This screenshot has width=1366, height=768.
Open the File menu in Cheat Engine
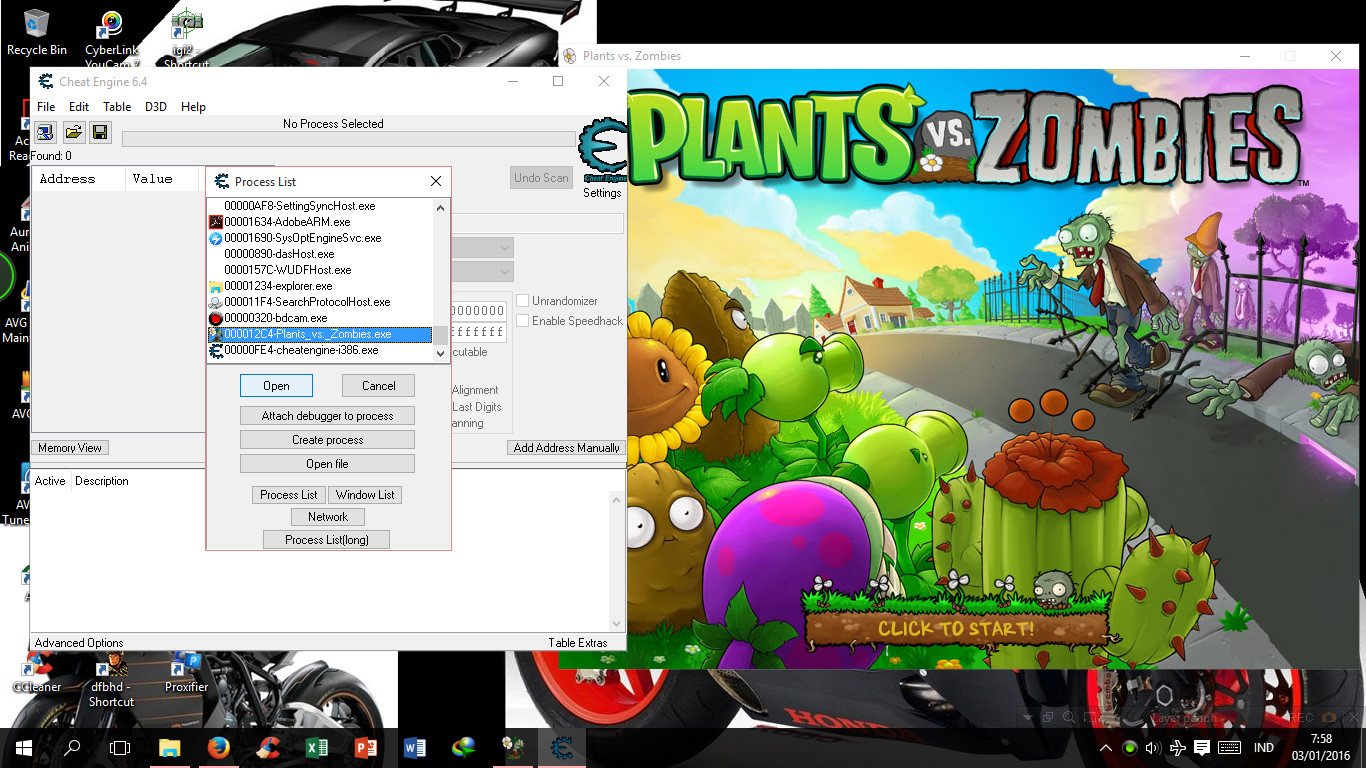click(x=46, y=107)
